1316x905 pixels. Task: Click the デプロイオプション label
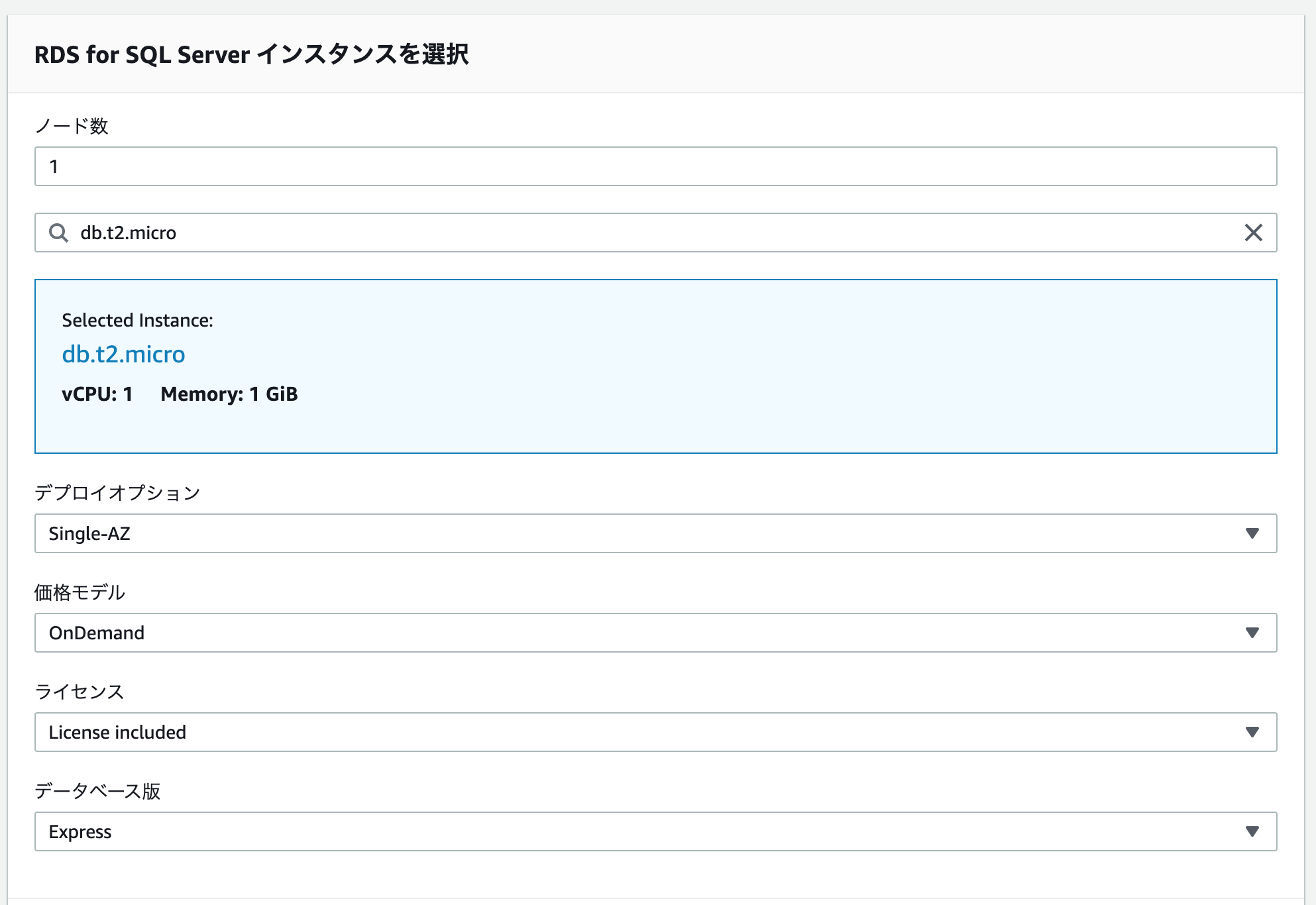117,493
